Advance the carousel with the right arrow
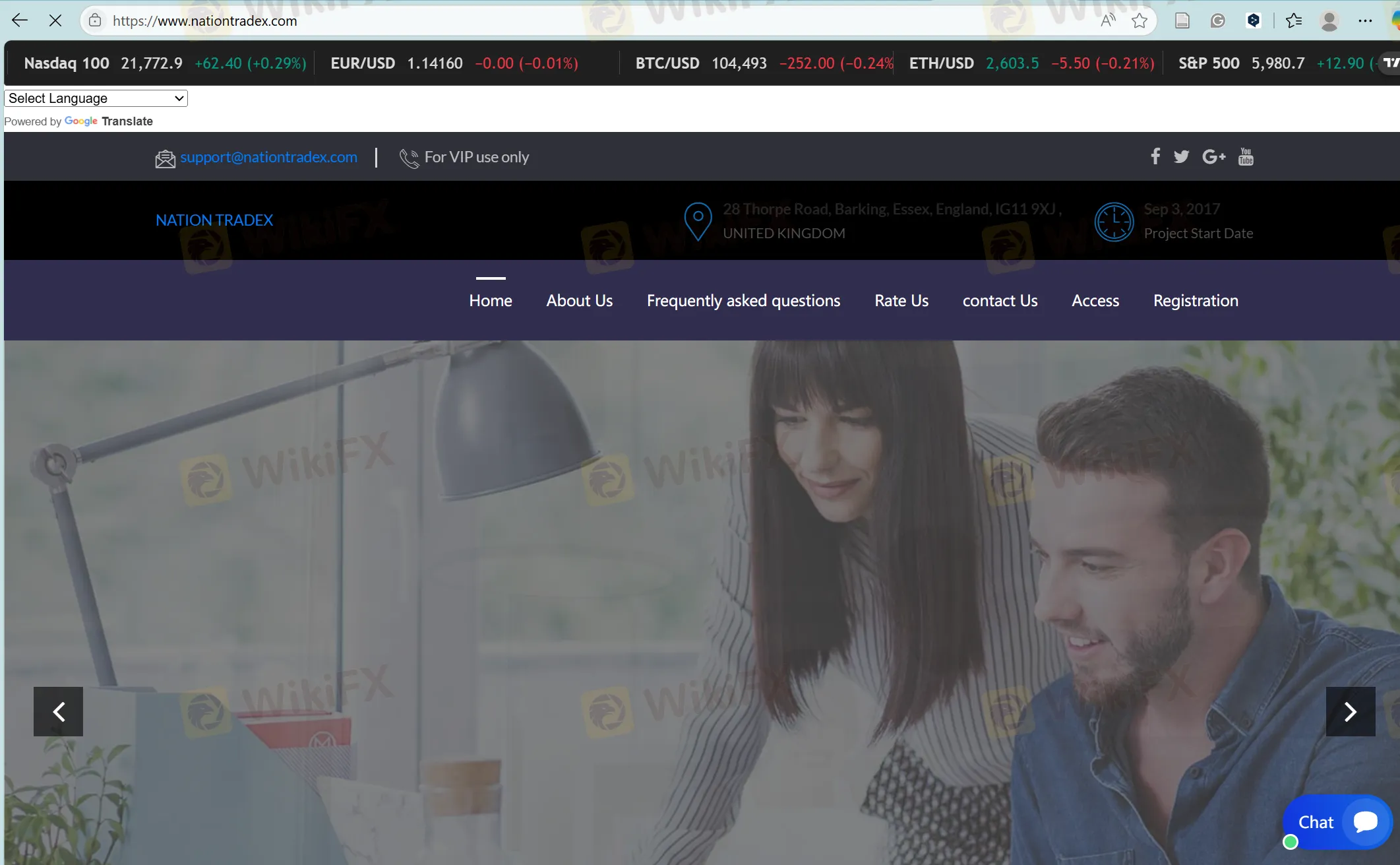 1351,712
